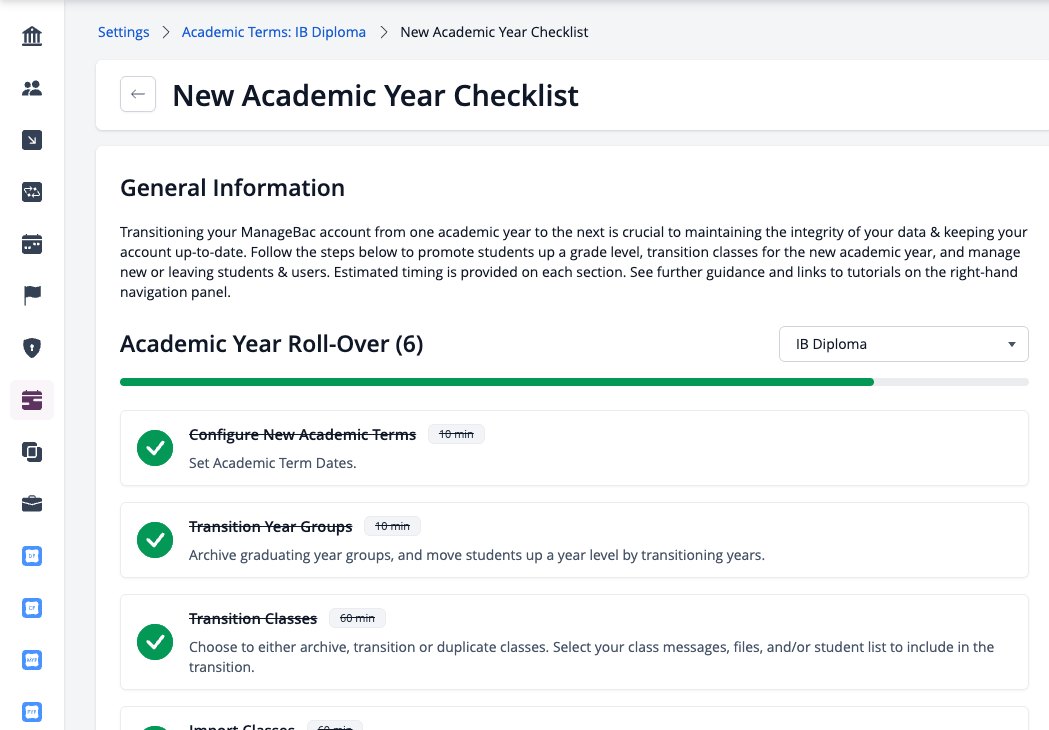Toggle the Configure New Academic Terms checkmark
Viewport: 1049px width, 730px height.
pos(155,448)
